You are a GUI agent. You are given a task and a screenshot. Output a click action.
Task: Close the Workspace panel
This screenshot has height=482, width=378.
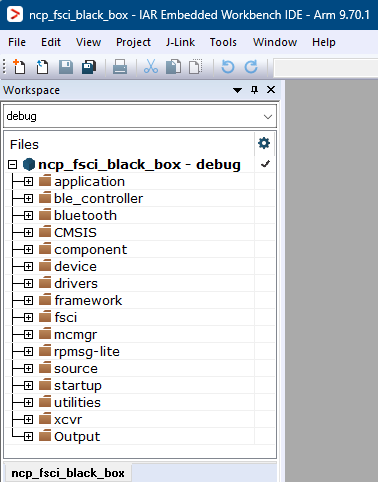tap(271, 90)
